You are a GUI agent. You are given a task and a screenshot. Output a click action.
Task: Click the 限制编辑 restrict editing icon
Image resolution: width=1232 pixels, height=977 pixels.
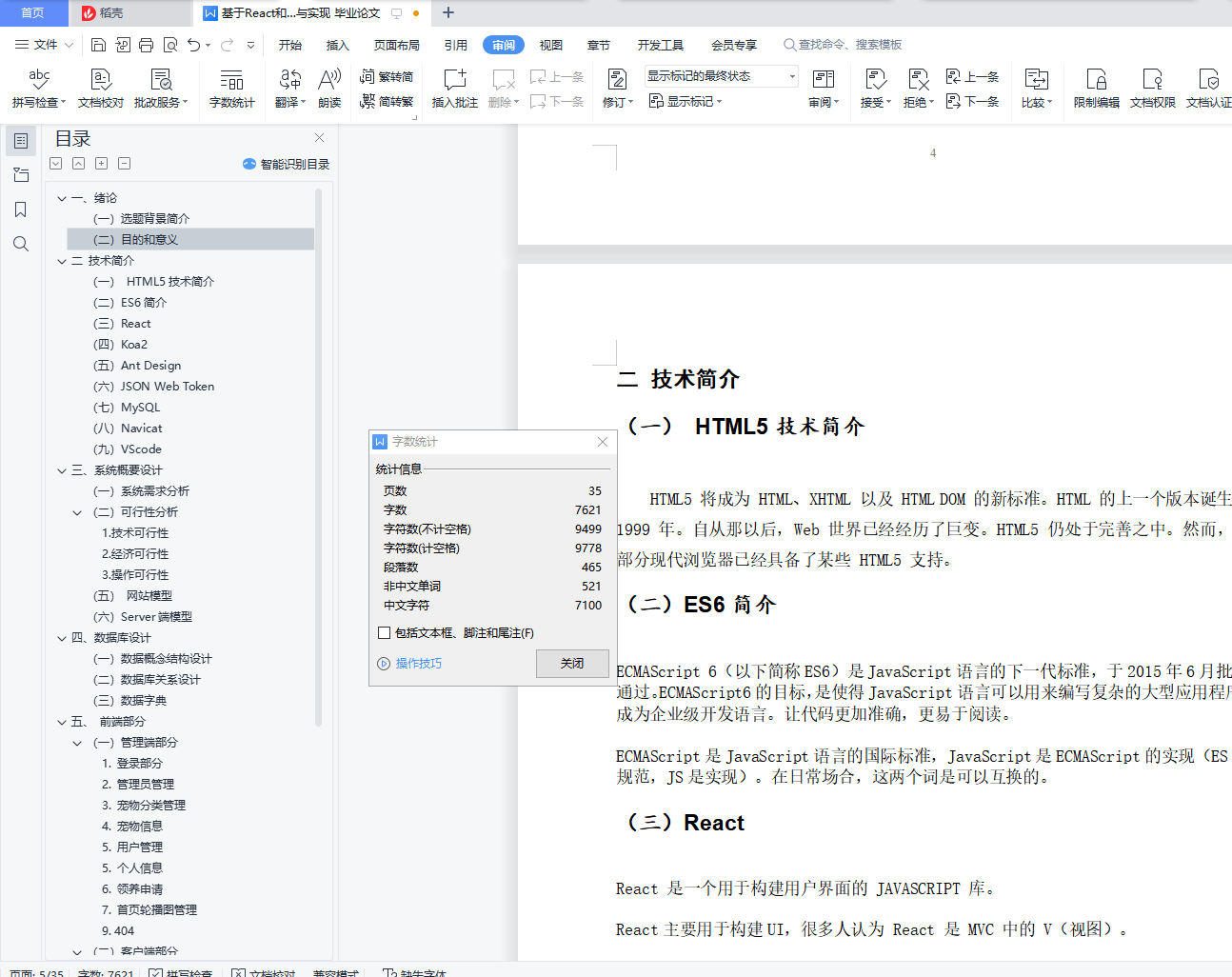(1097, 89)
